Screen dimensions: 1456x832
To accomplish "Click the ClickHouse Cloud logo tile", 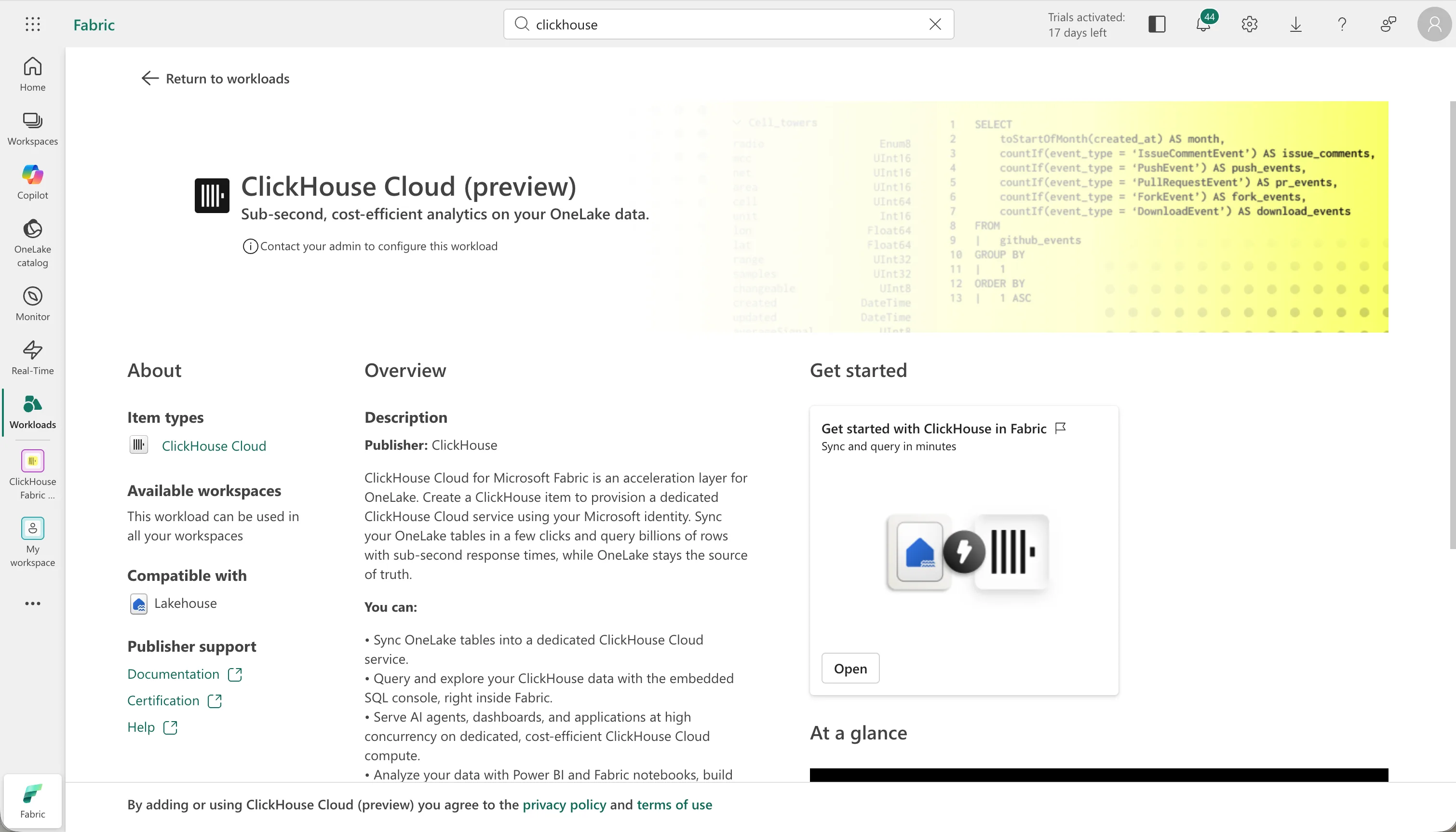I will click(x=212, y=195).
